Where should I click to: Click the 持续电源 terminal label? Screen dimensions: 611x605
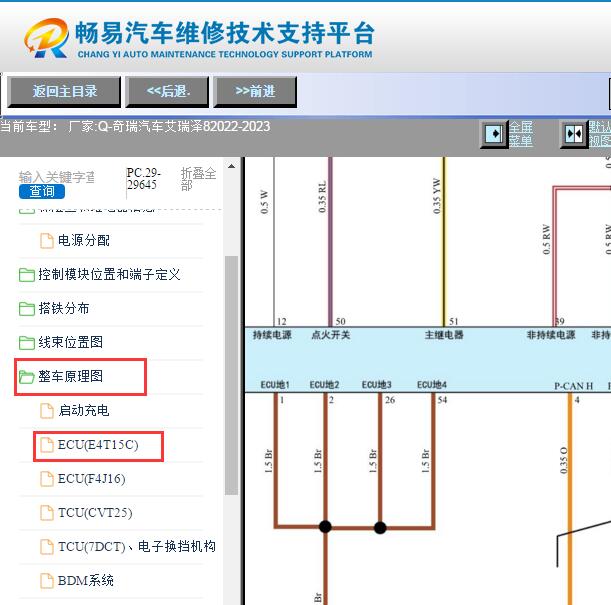[x=272, y=335]
